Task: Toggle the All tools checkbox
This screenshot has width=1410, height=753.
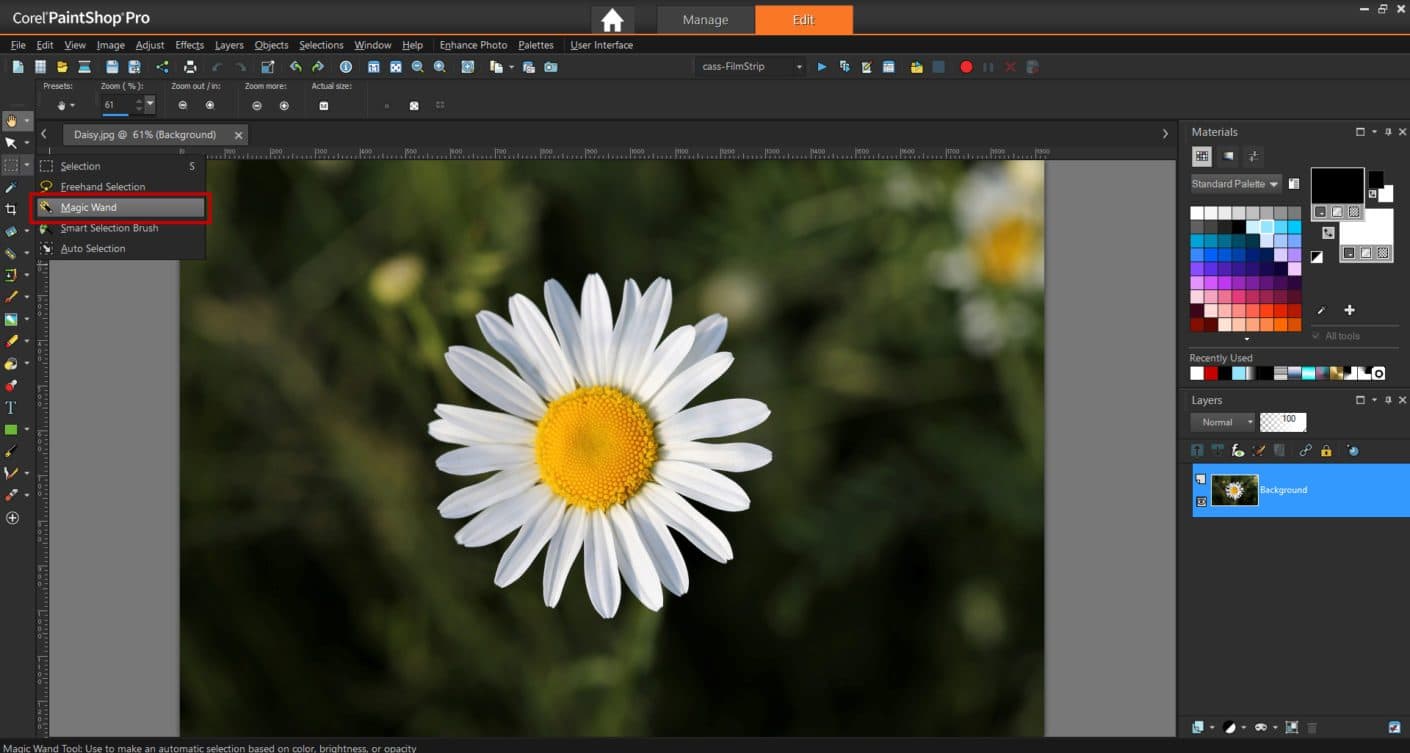Action: [x=1317, y=336]
